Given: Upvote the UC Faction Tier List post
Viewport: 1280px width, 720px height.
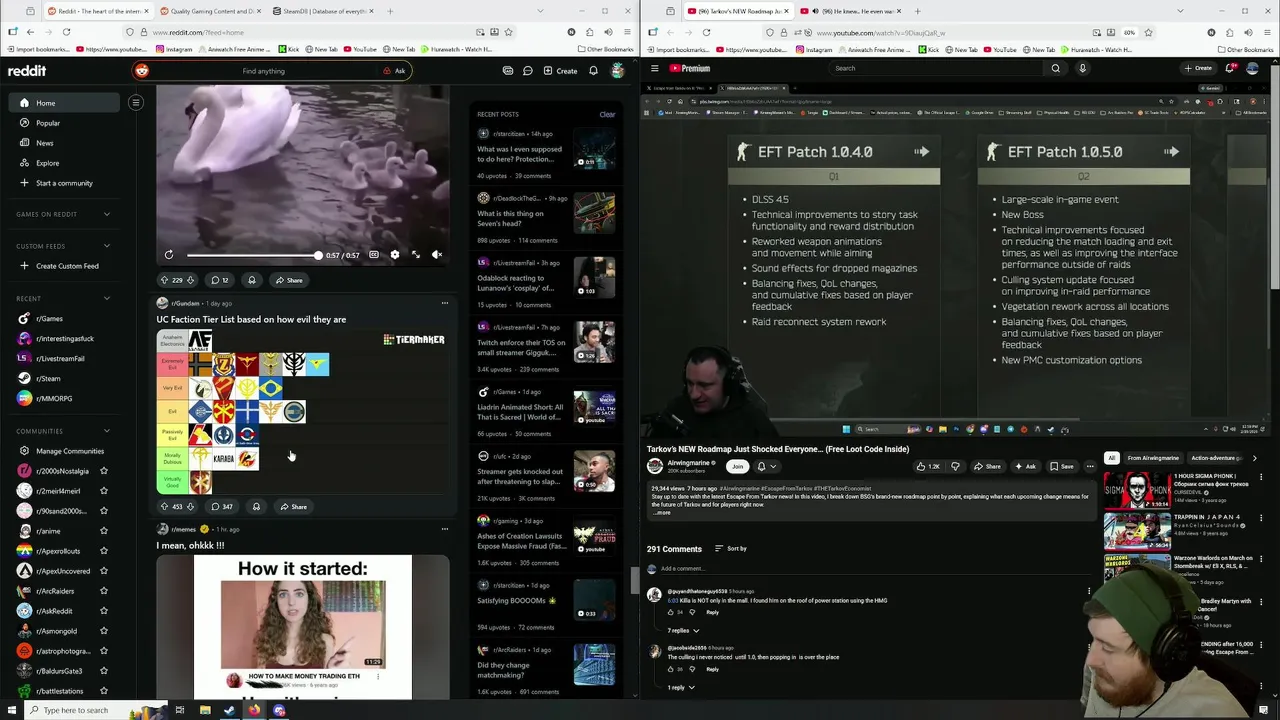Looking at the screenshot, I should pyautogui.click(x=164, y=507).
